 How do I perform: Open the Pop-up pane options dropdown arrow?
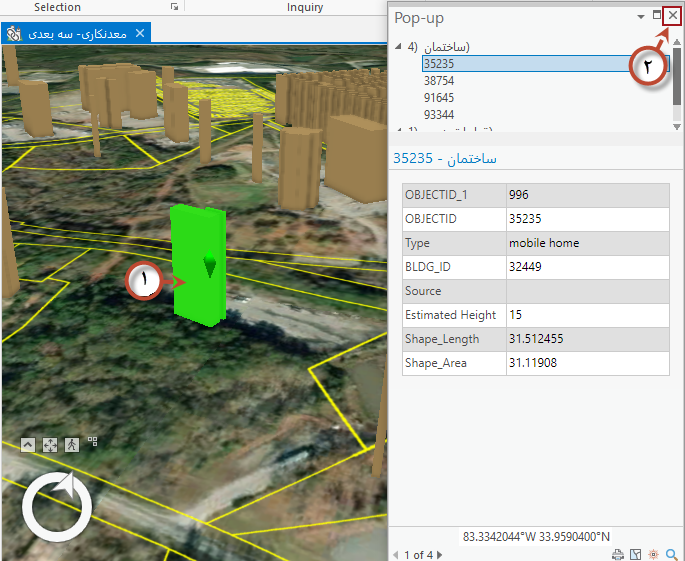point(640,17)
